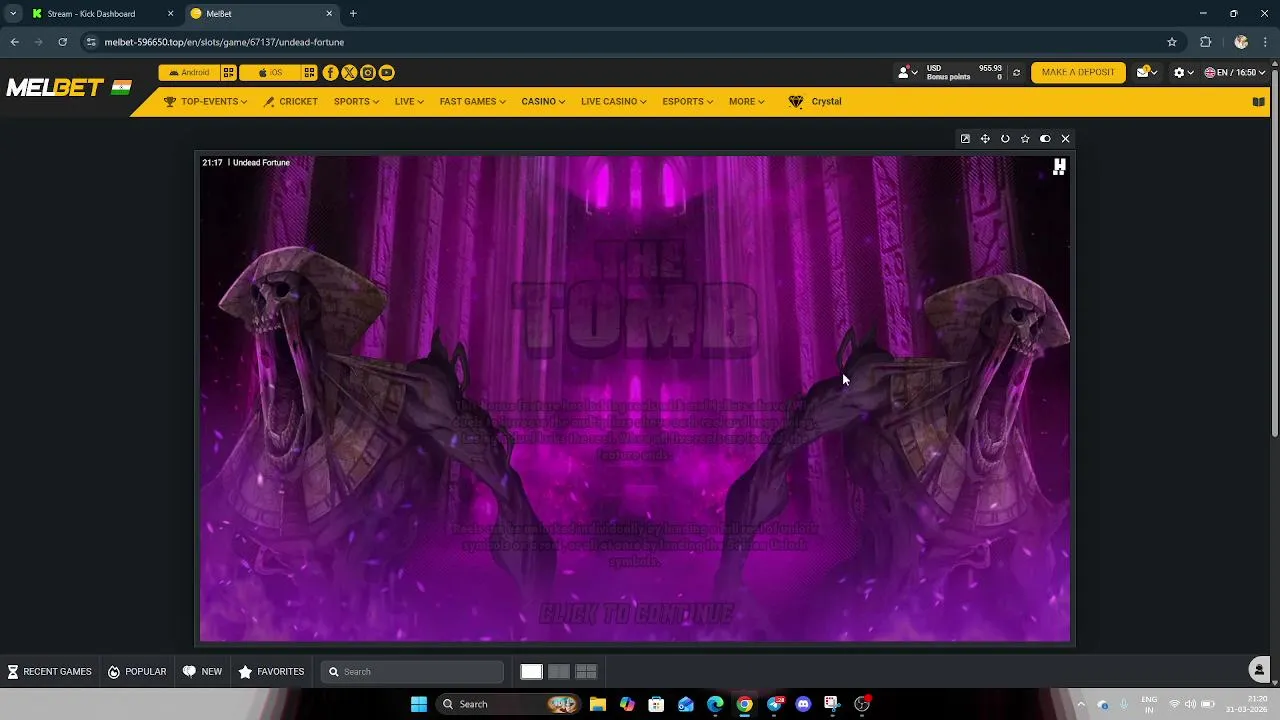Click the four-arrow move/fullscreen icon
The height and width of the screenshot is (720, 1280).
[985, 139]
